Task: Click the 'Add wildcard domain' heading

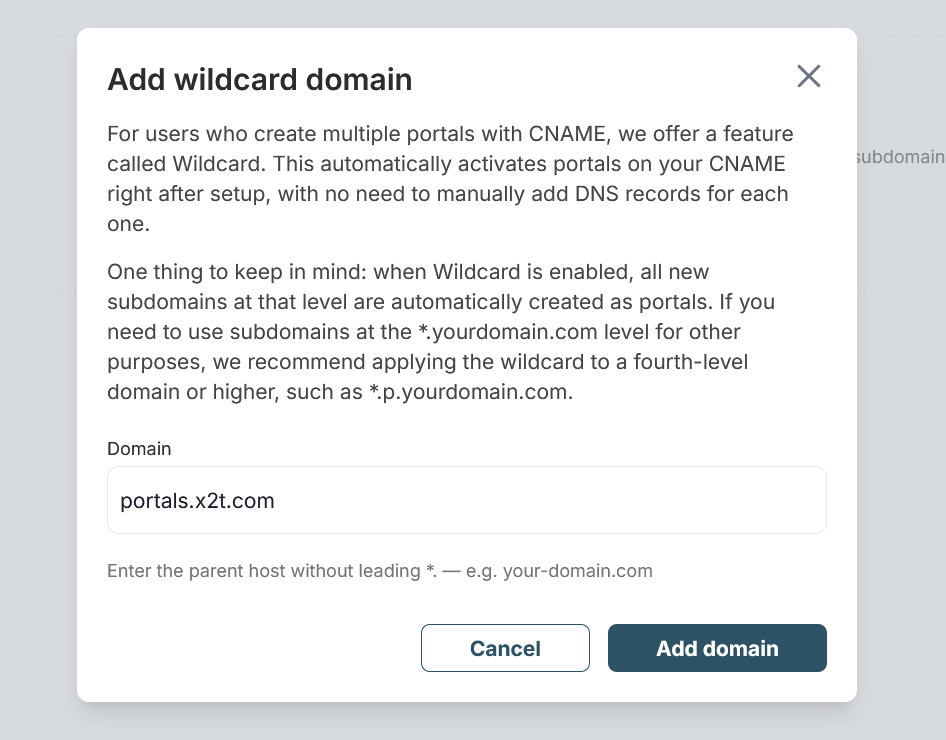Action: [259, 80]
